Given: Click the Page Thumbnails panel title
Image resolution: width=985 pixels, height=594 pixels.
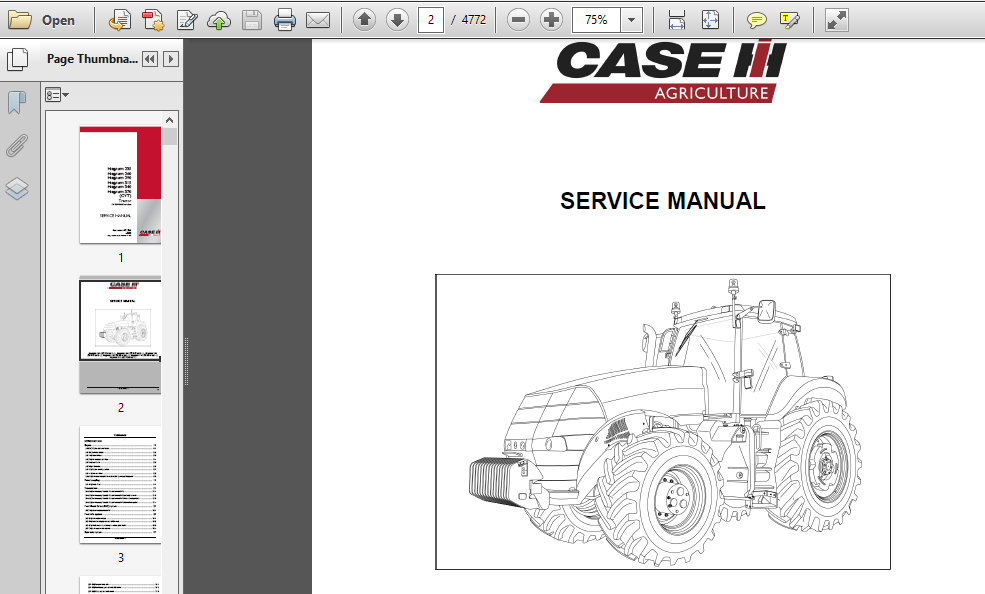Looking at the screenshot, I should 92,59.
